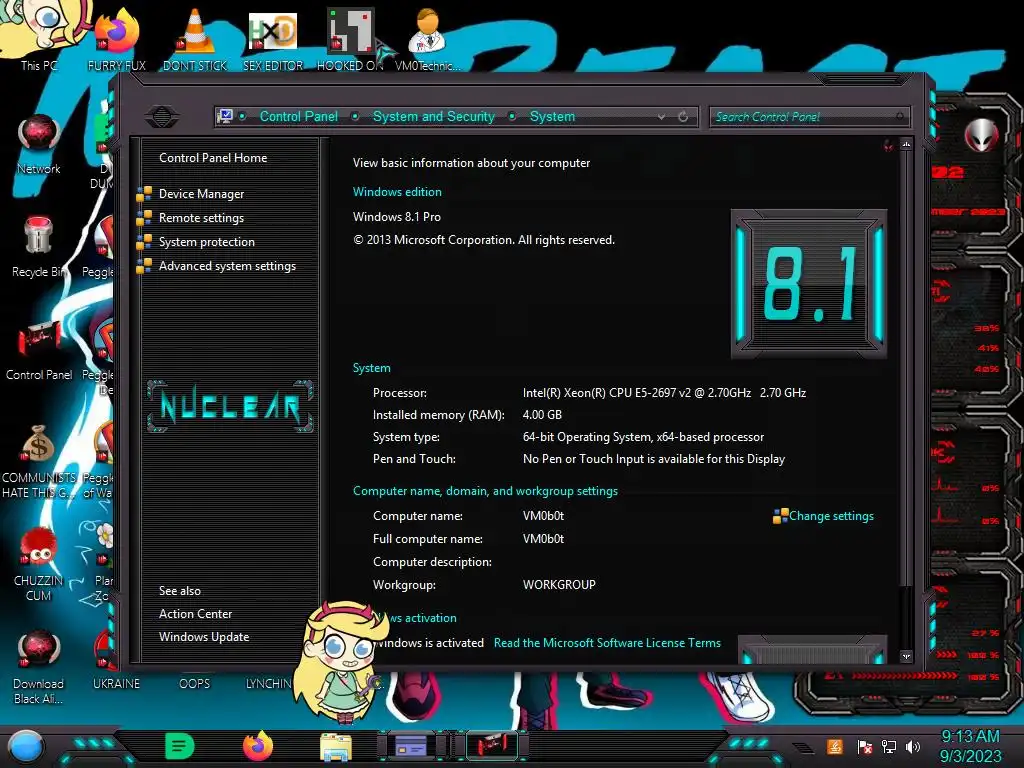
Task: Click the VM0b0t computer name value
Action: coord(543,516)
